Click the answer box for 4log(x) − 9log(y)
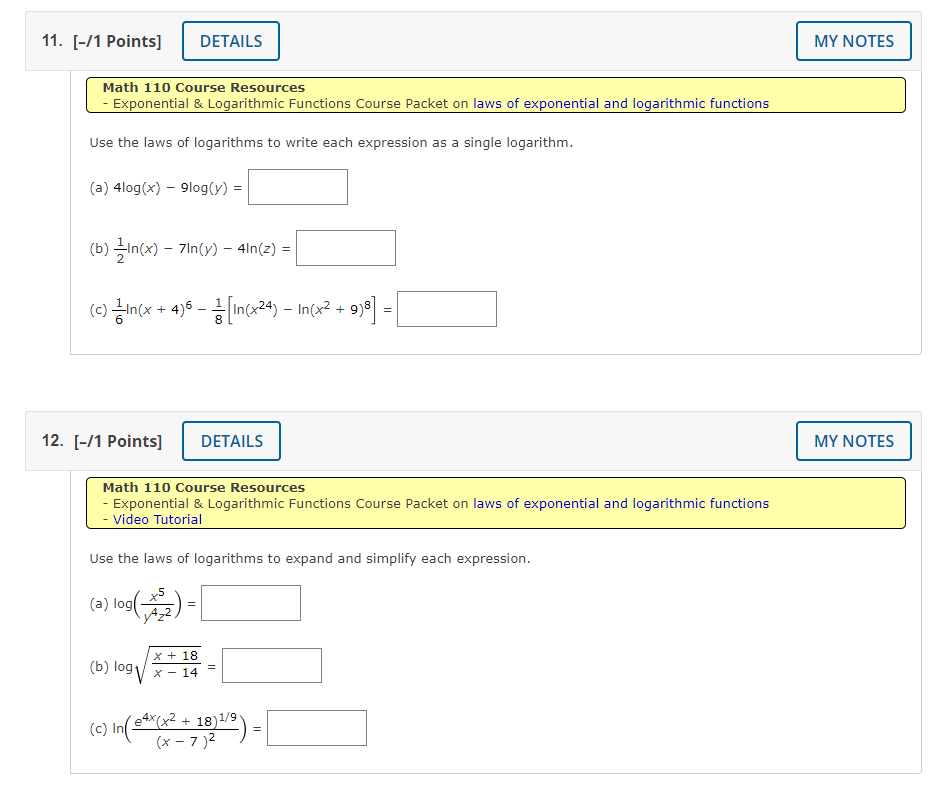The height and width of the screenshot is (794, 937). [x=297, y=187]
